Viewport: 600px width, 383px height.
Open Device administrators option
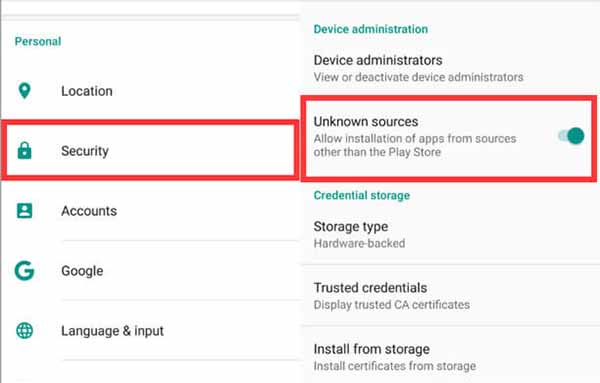[451, 68]
